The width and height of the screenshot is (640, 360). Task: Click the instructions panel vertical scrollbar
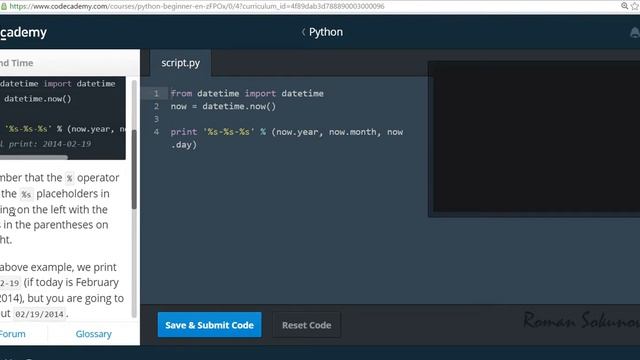[x=134, y=170]
